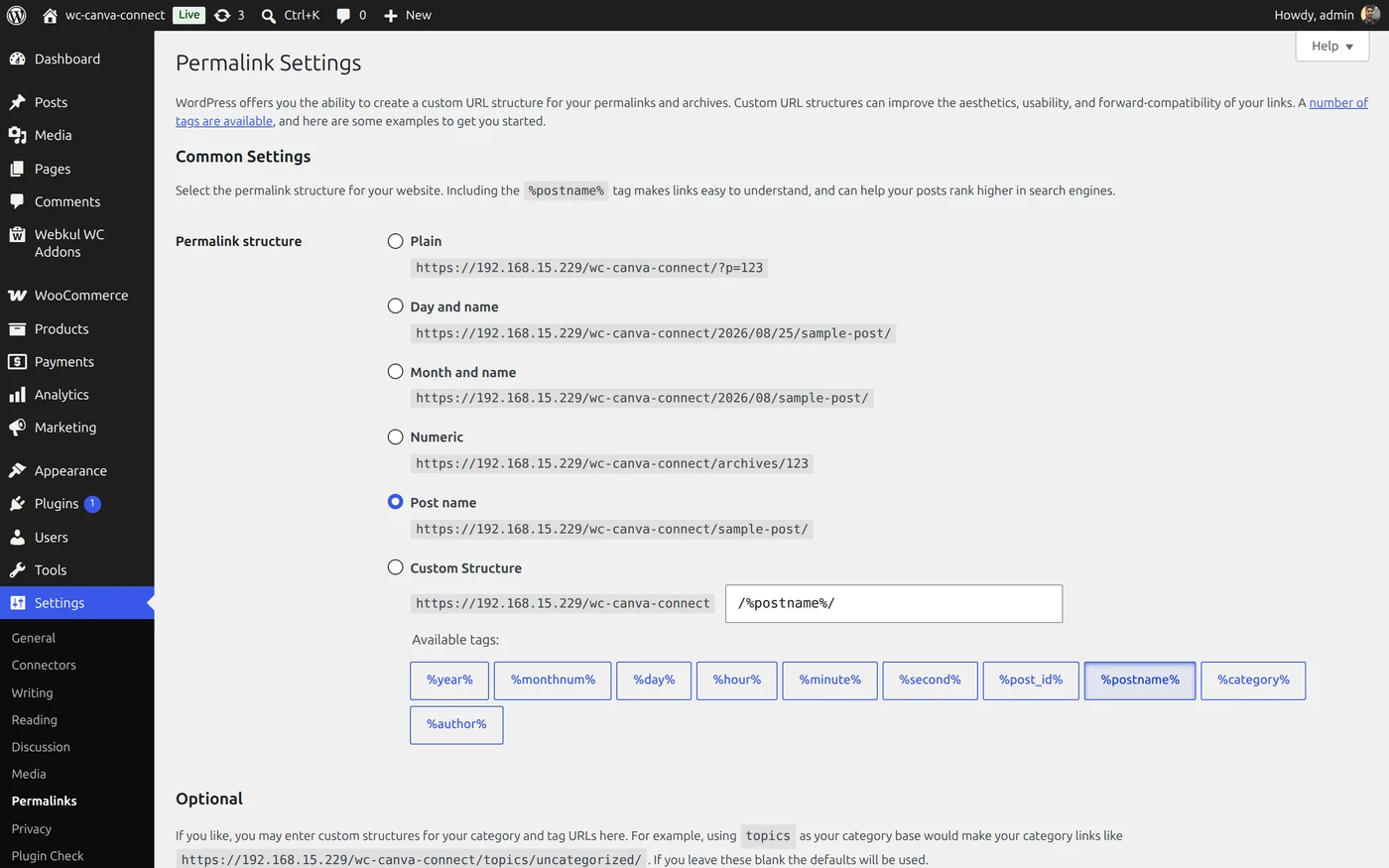Viewport: 1389px width, 868px height.
Task: Select Post name radio button
Action: 395,502
